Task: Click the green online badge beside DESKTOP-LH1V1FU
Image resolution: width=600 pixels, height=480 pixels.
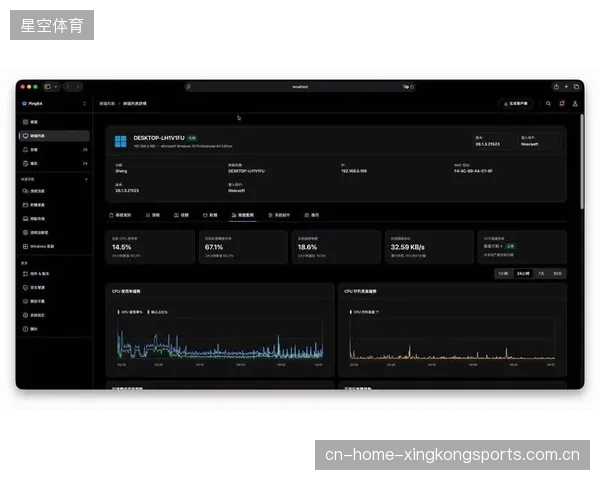Action: click(192, 138)
